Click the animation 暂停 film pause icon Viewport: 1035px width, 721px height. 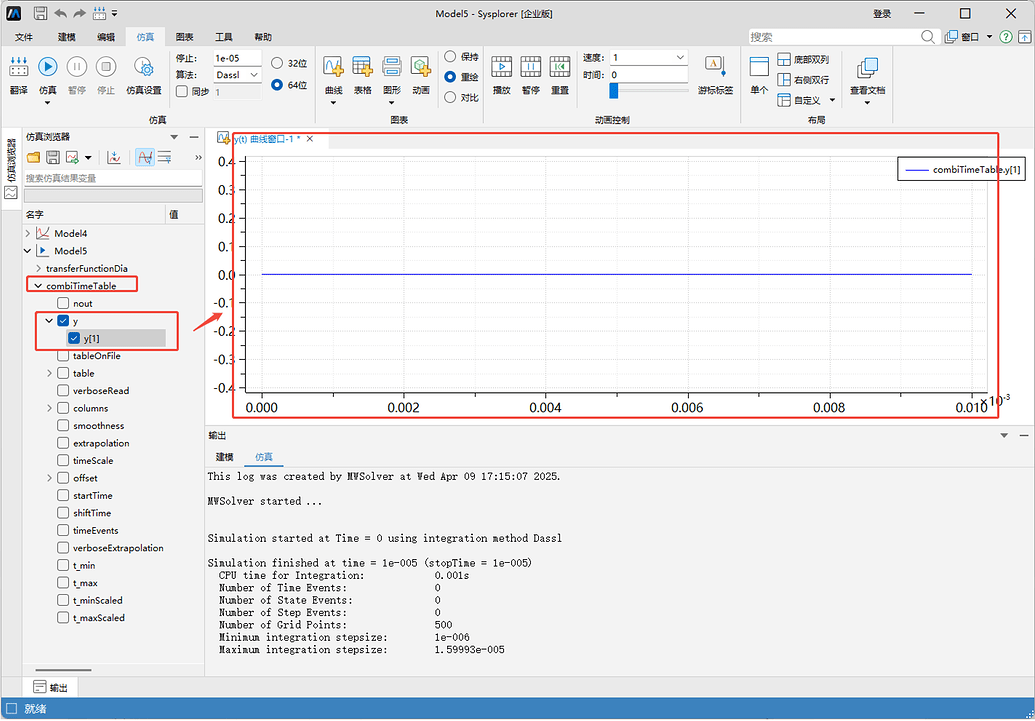click(531, 66)
